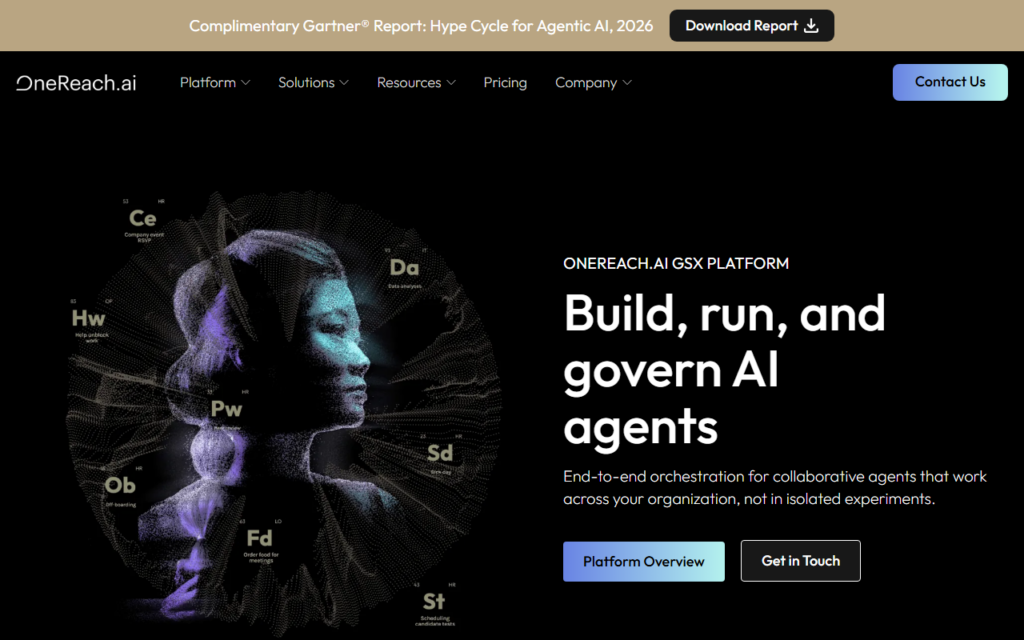Expand the Company menu chevron

point(627,83)
